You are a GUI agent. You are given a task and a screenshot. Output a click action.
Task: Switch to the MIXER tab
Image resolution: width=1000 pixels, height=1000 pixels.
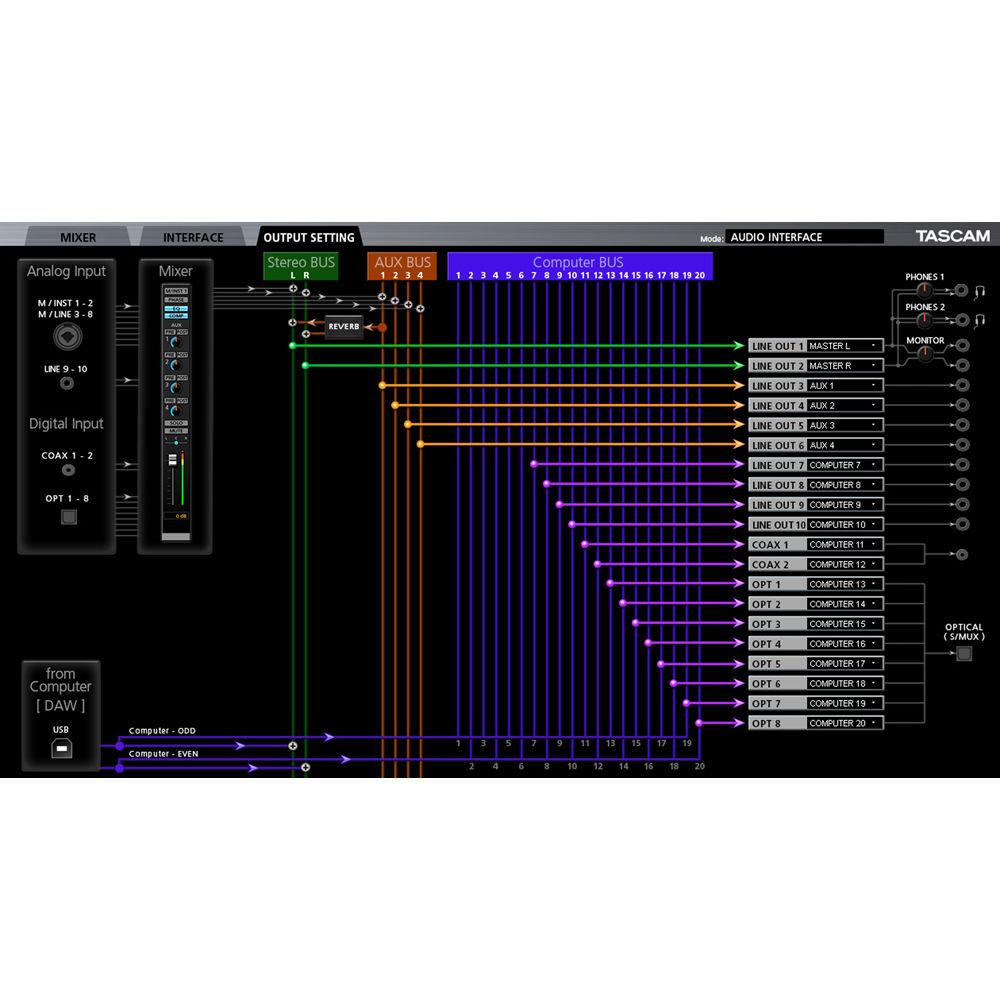[78, 238]
